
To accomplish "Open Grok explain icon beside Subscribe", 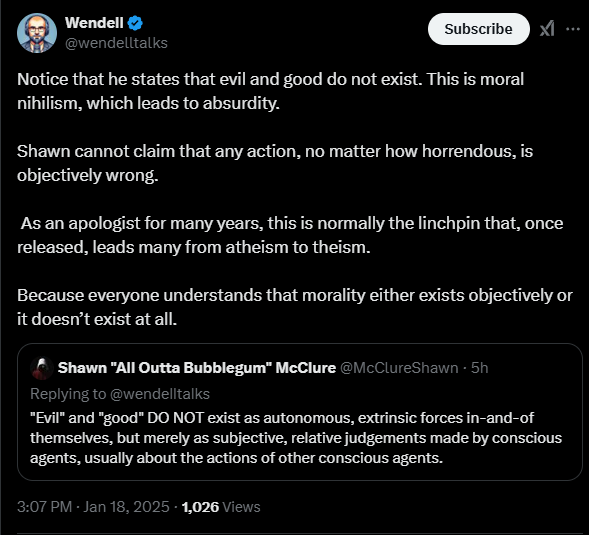I will pos(547,29).
